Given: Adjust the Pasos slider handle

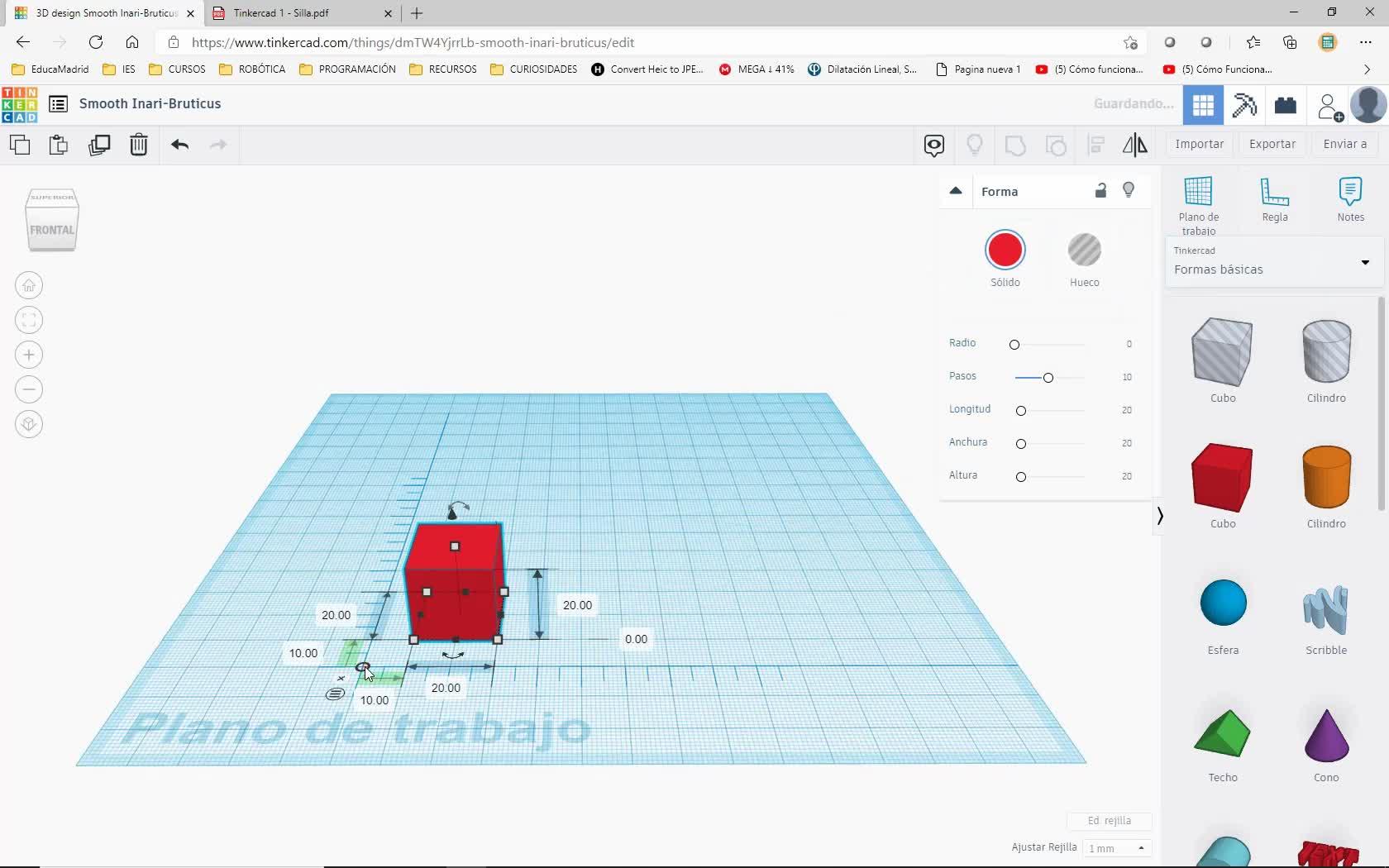Looking at the screenshot, I should (x=1048, y=378).
